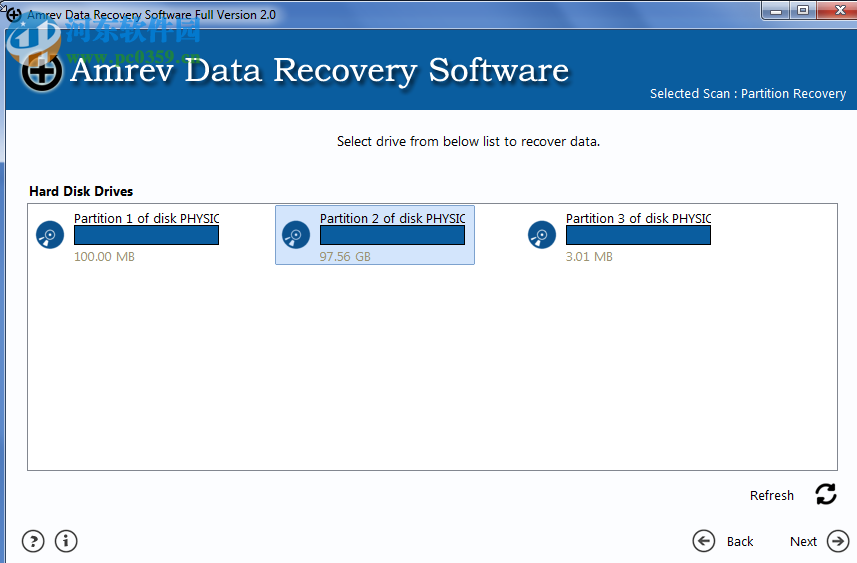Click the Amrev logo plus icon in header
857x563 pixels.
point(42,71)
